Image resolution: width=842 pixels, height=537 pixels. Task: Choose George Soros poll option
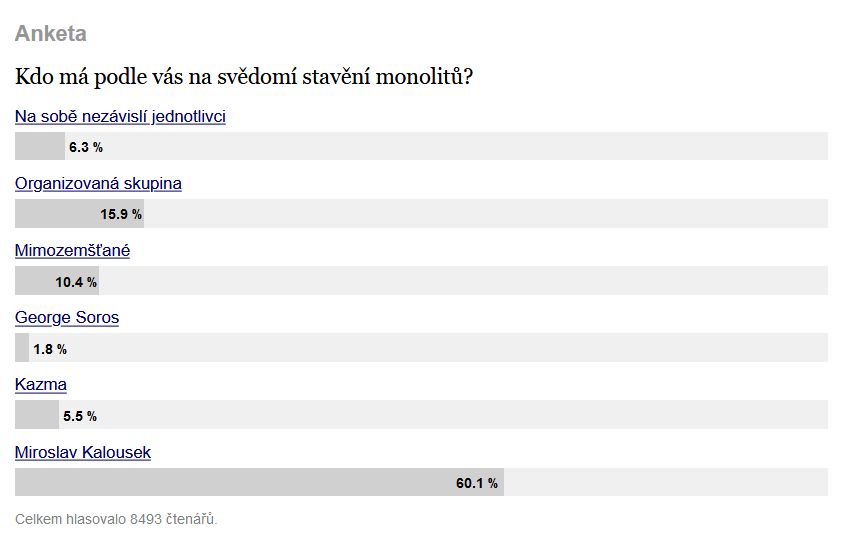(67, 318)
